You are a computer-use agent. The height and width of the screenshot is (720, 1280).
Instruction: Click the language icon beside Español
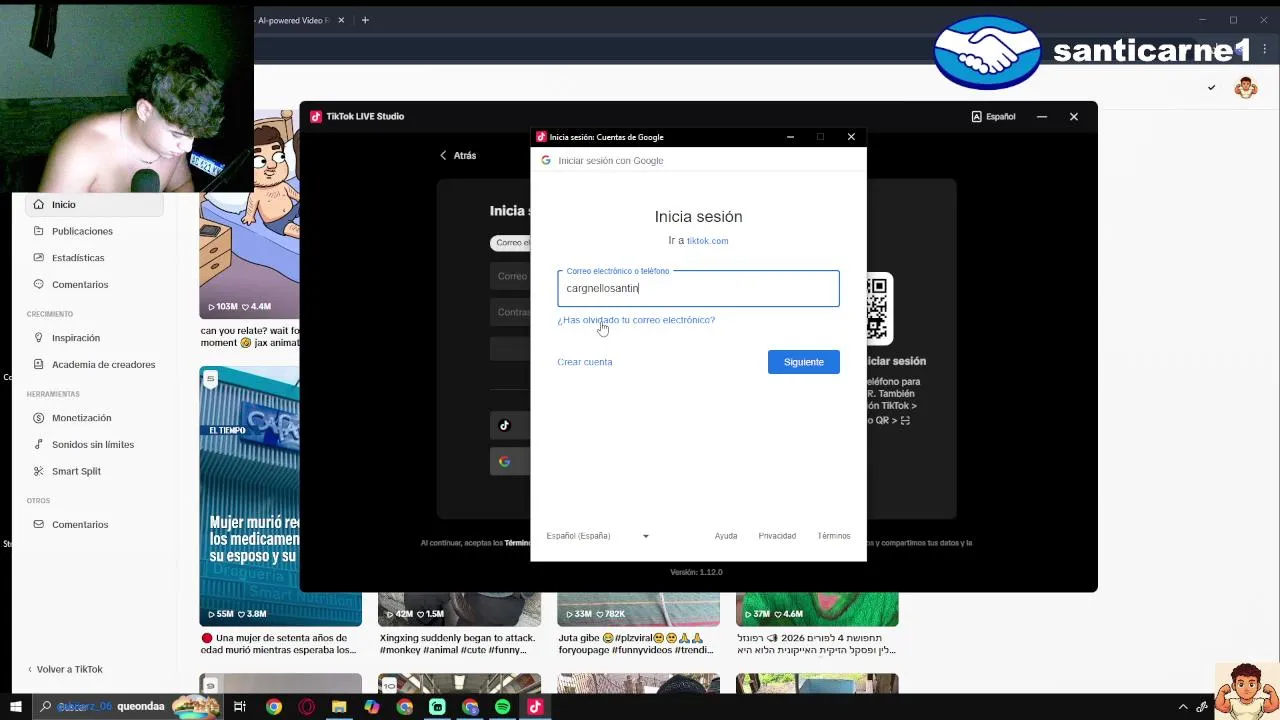point(976,117)
